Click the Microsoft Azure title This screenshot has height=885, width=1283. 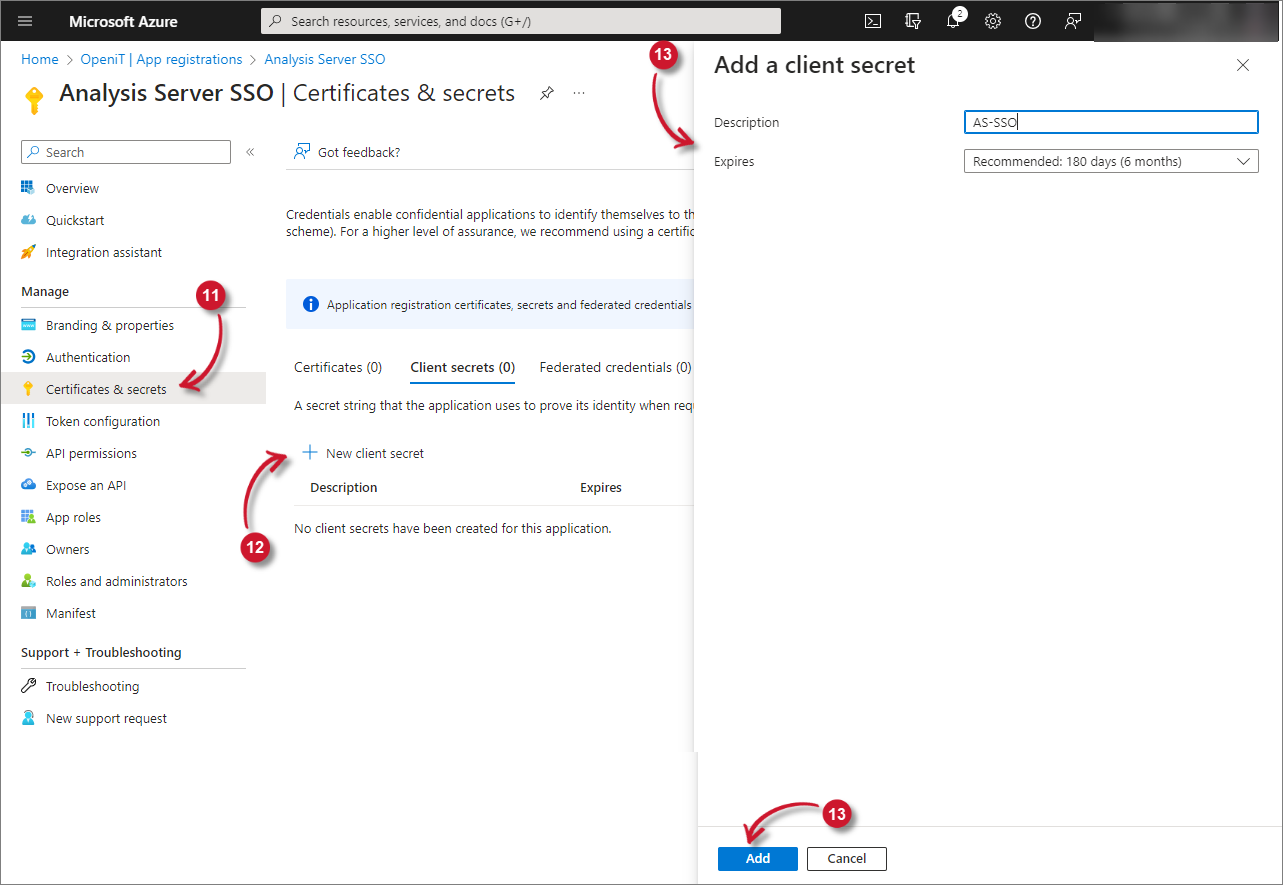pyautogui.click(x=124, y=21)
